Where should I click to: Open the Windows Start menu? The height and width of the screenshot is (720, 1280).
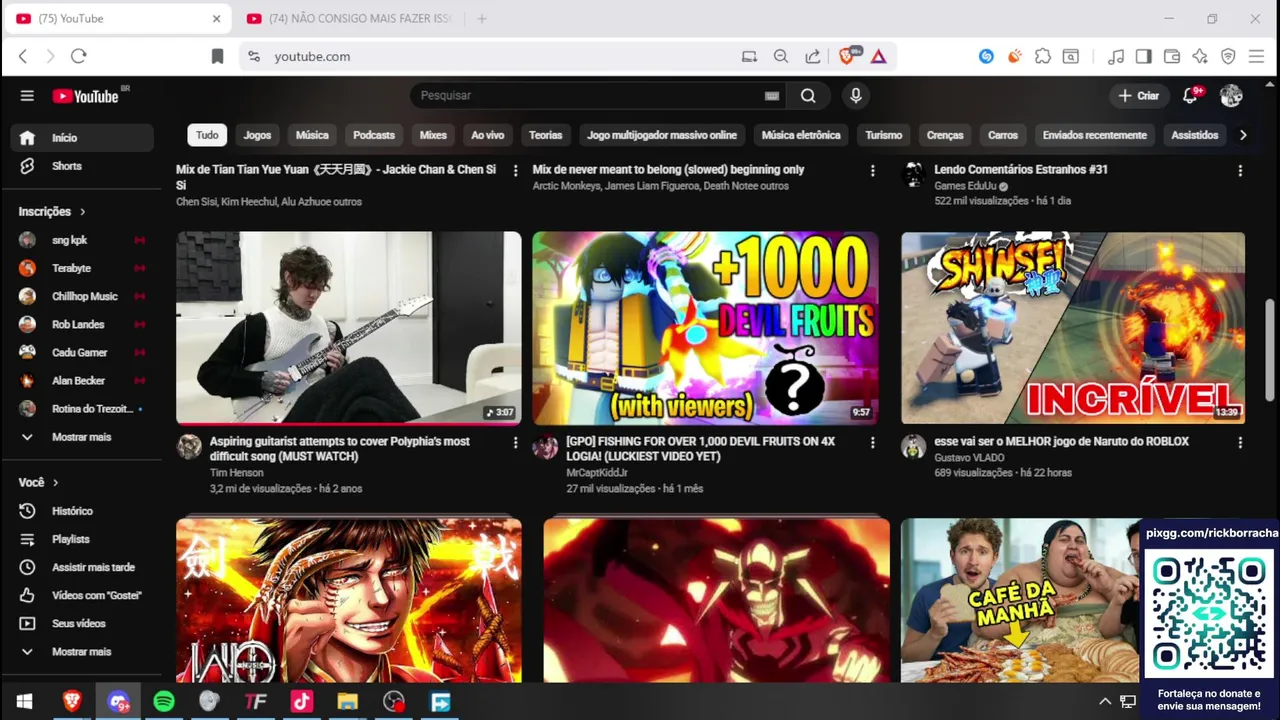point(24,702)
